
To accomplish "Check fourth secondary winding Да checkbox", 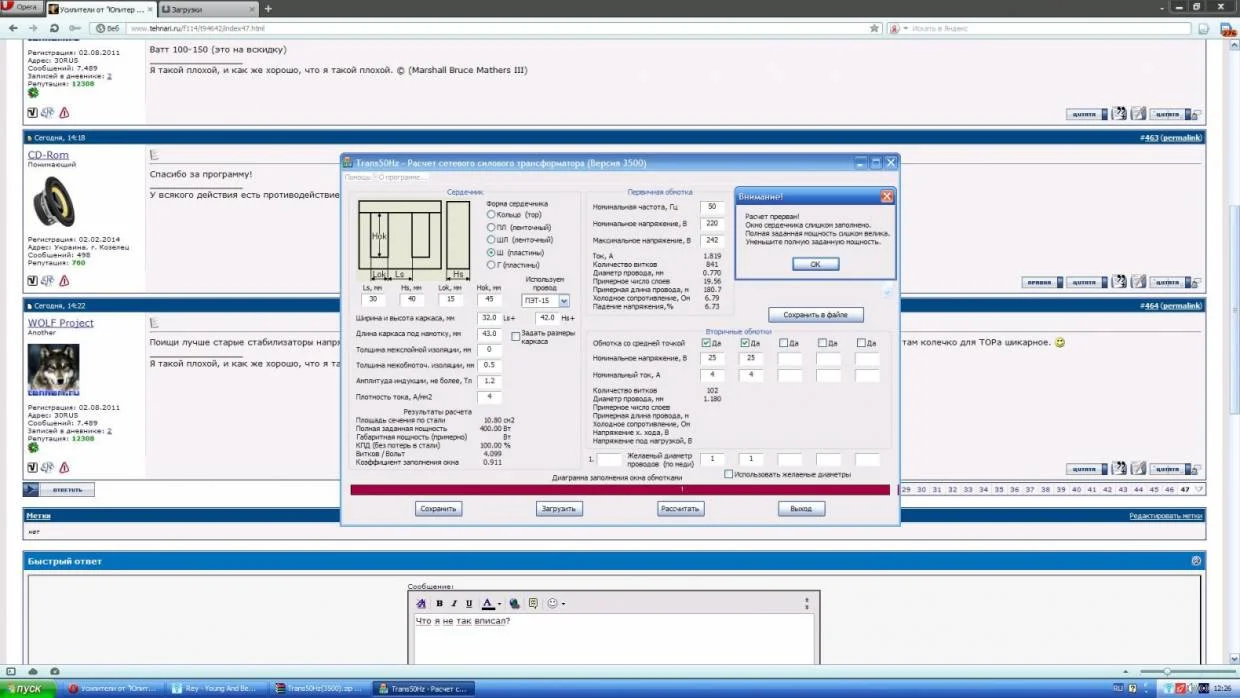I will click(823, 343).
